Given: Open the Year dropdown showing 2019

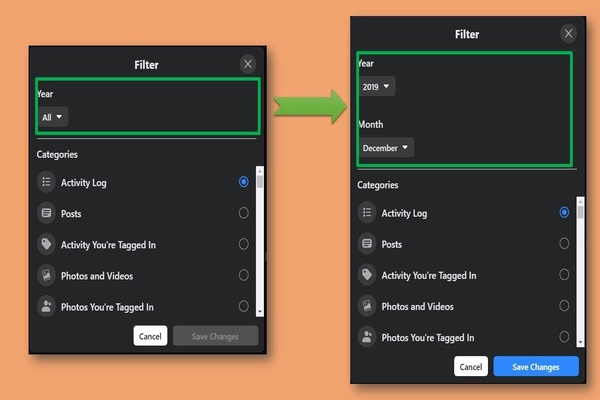Looking at the screenshot, I should click(x=377, y=87).
